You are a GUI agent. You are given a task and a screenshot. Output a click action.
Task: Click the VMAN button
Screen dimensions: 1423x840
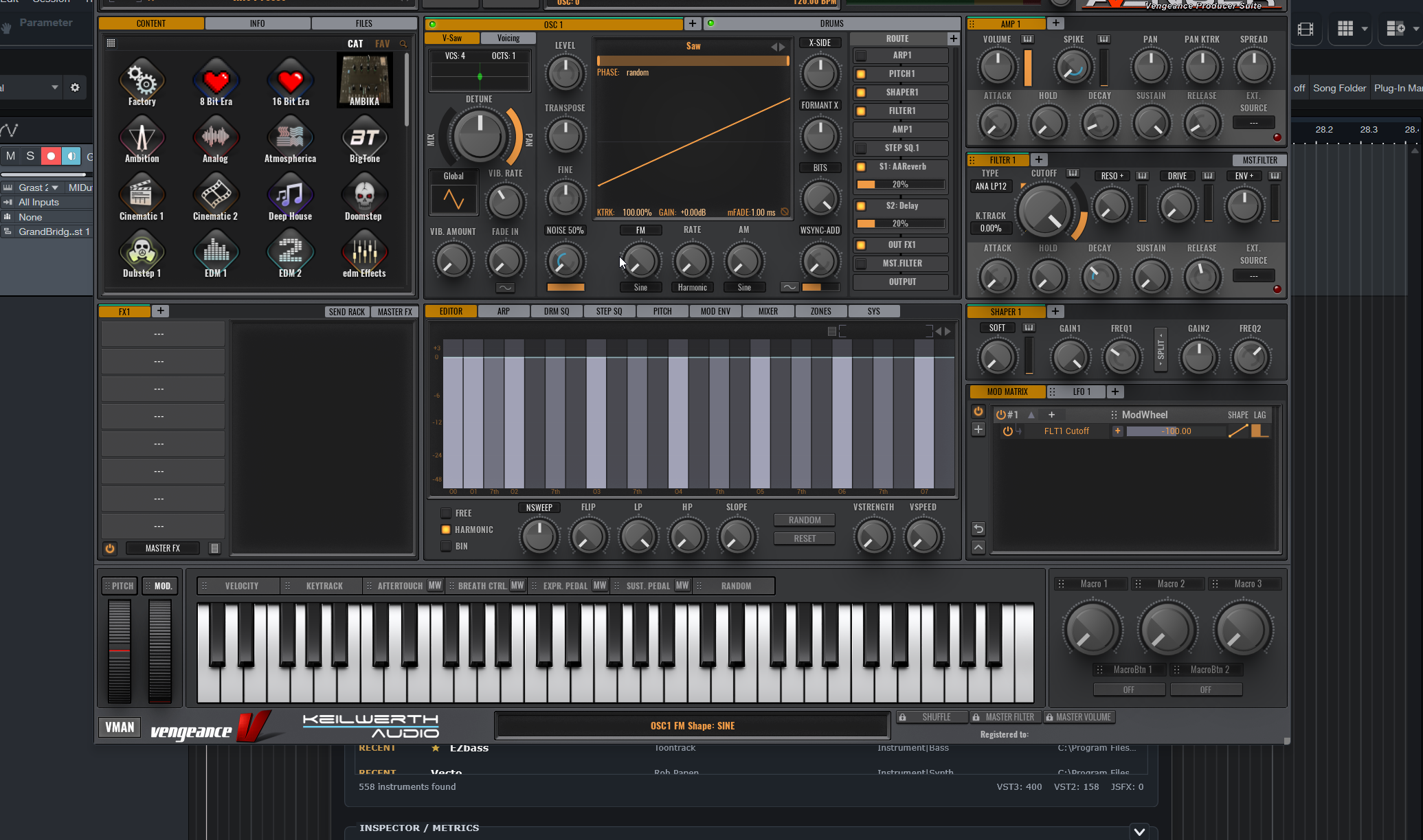120,727
